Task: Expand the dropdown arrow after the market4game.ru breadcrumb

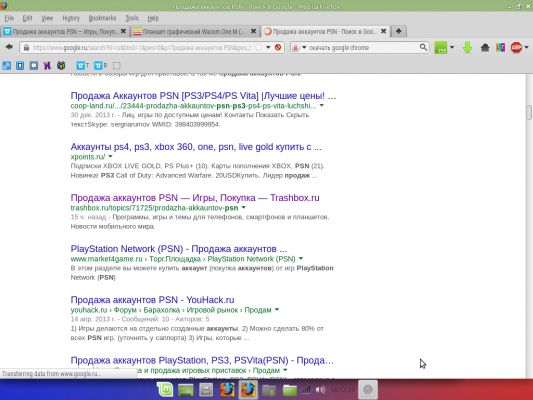Action: (301, 258)
